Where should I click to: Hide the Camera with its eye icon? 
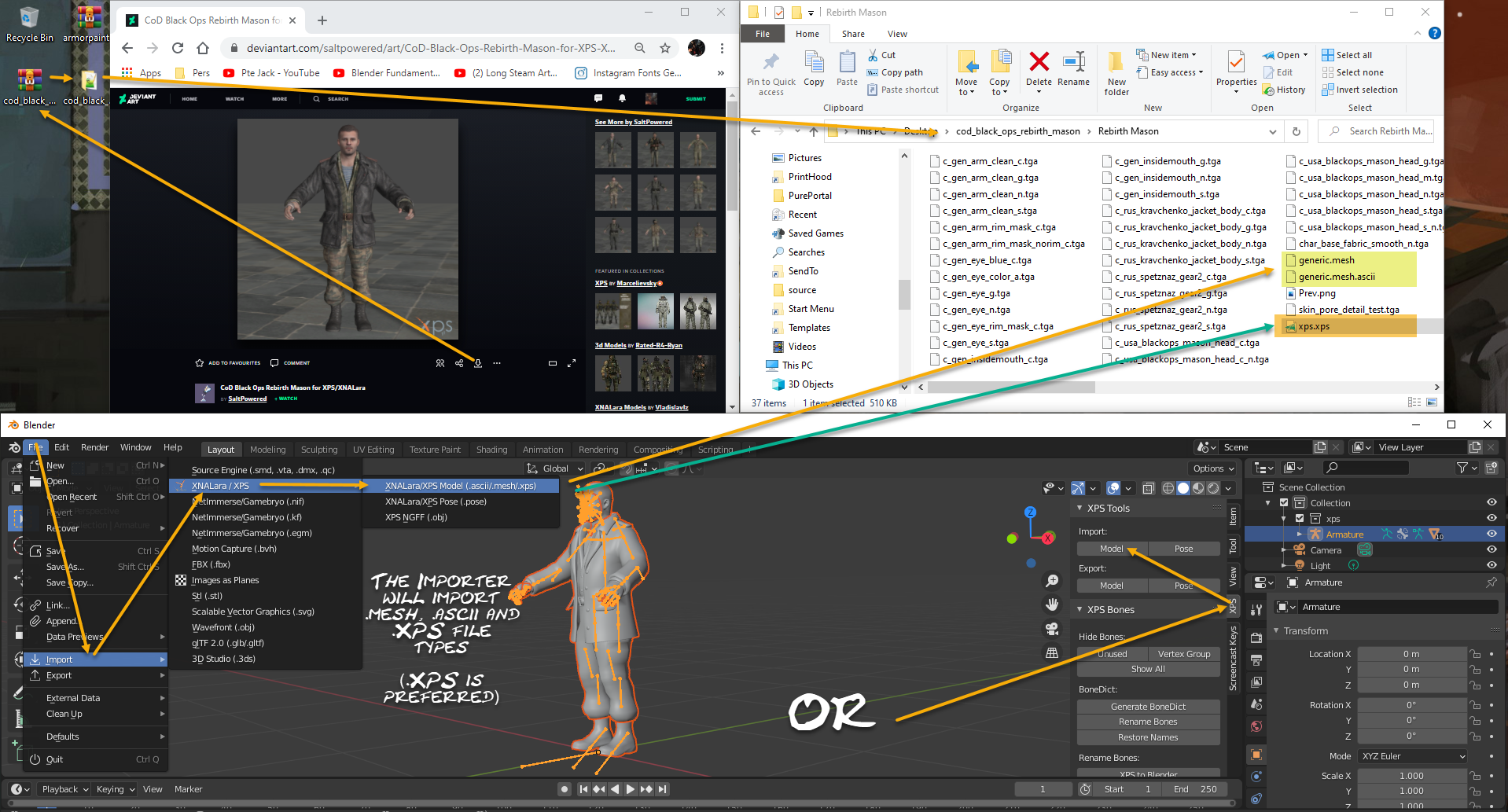point(1491,549)
